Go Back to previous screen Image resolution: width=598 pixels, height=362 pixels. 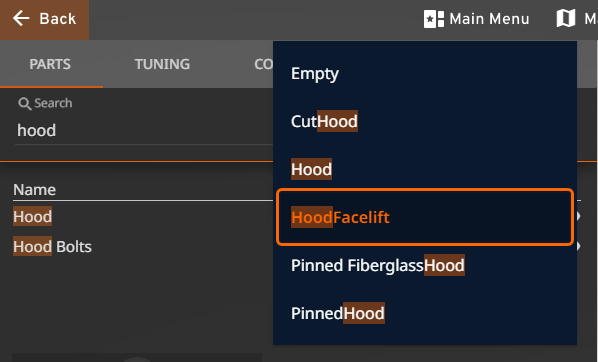(44, 19)
